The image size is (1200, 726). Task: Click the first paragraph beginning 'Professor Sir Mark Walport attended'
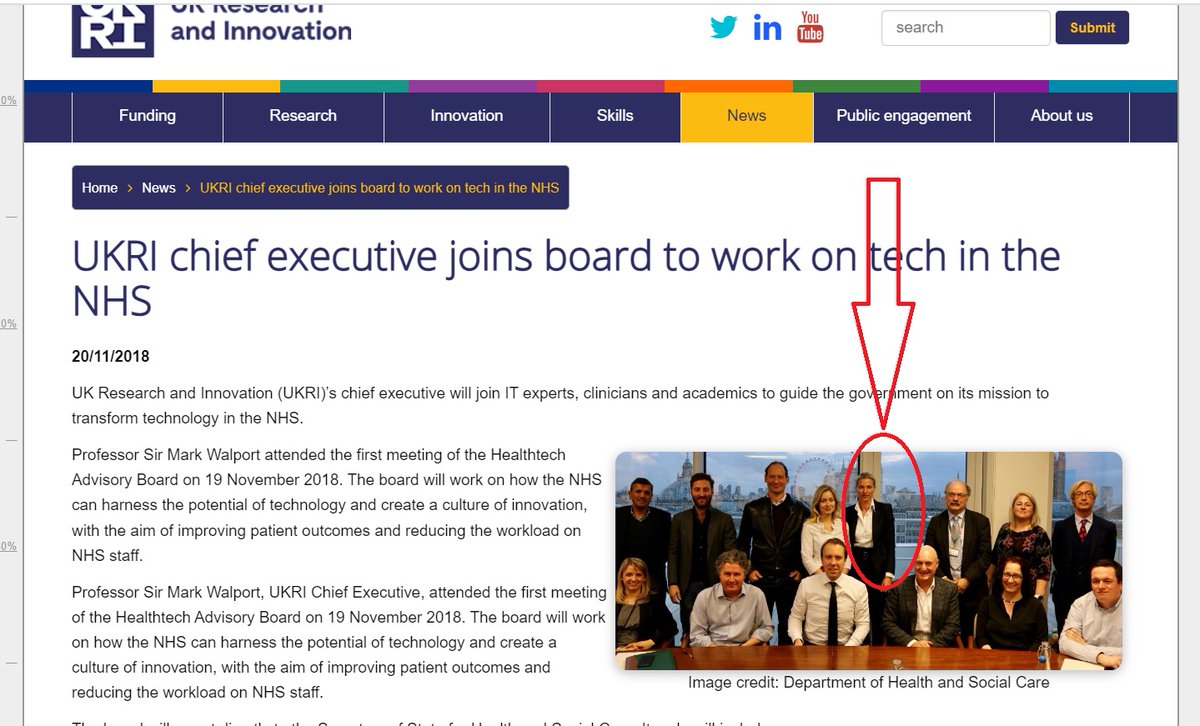(x=338, y=505)
